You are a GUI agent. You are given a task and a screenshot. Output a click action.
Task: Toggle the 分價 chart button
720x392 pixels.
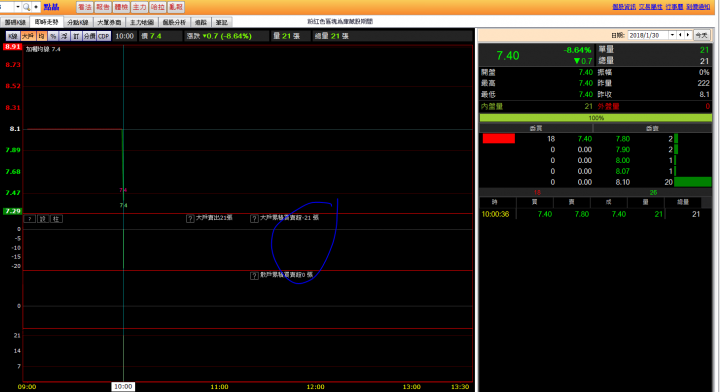pos(90,36)
